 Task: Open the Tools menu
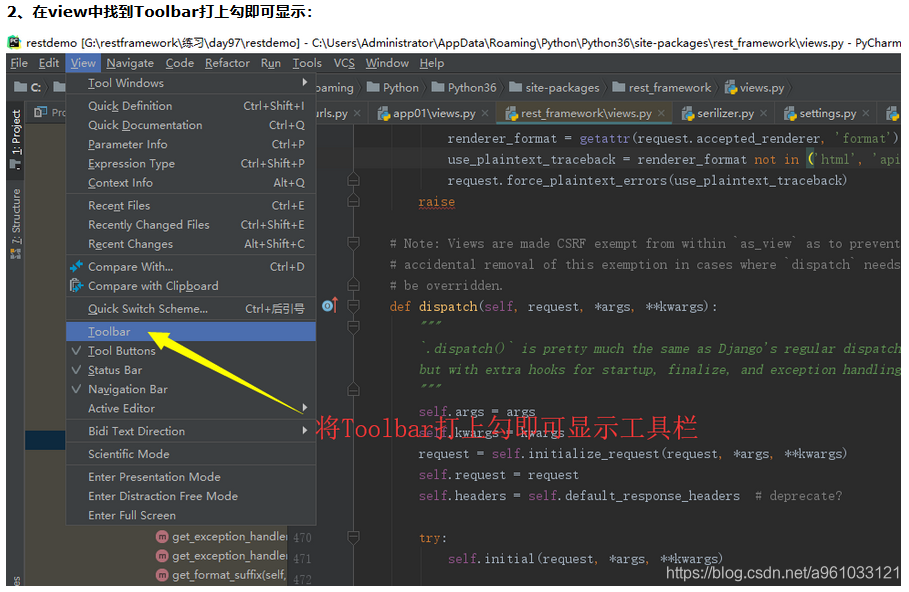click(x=307, y=63)
